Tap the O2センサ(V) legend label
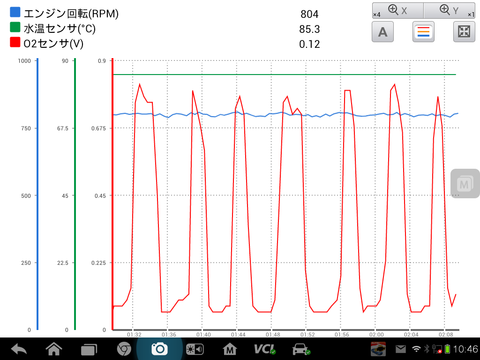The image size is (480, 360). pos(53,44)
